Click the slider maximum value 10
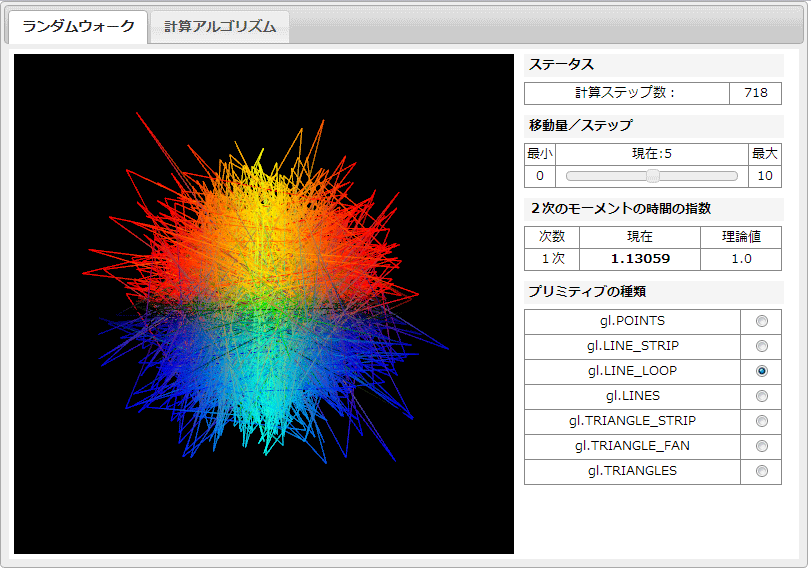Screen dimensions: 811x569 pos(764,176)
